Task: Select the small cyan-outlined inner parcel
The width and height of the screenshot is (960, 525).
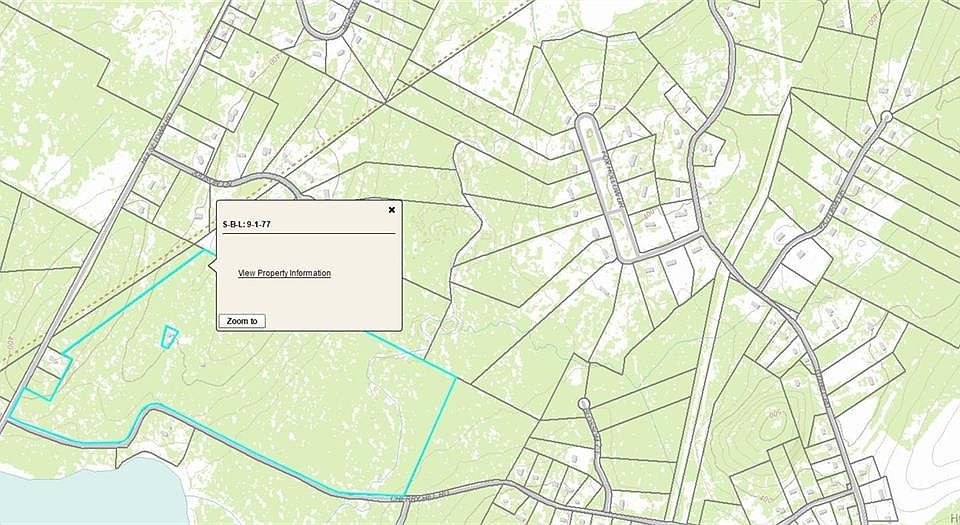Action: pos(169,337)
